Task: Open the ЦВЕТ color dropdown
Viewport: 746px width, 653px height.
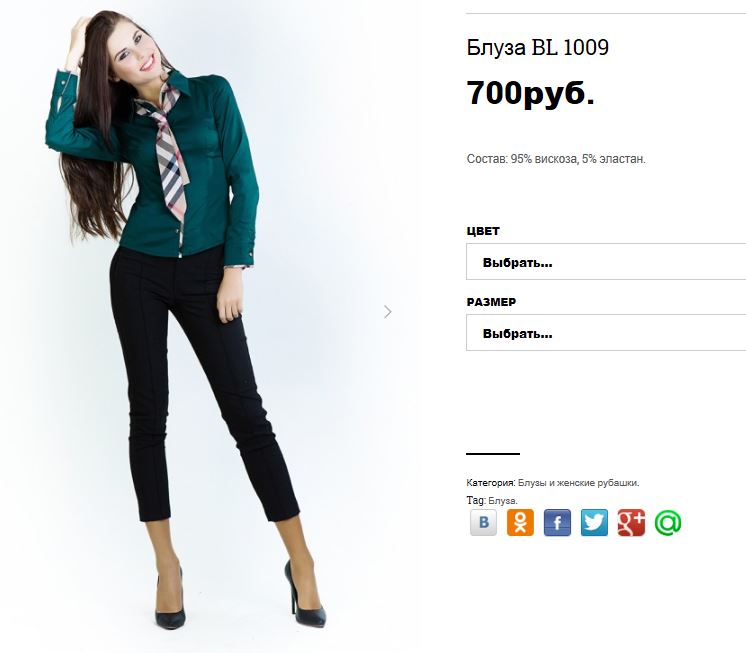Action: [606, 262]
